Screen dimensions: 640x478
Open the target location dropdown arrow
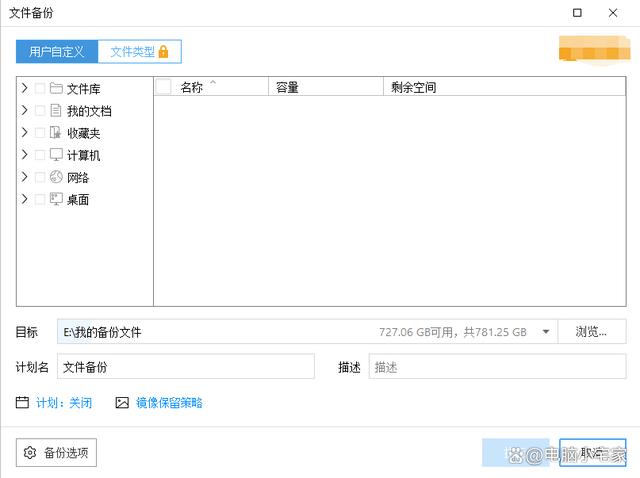coord(546,332)
